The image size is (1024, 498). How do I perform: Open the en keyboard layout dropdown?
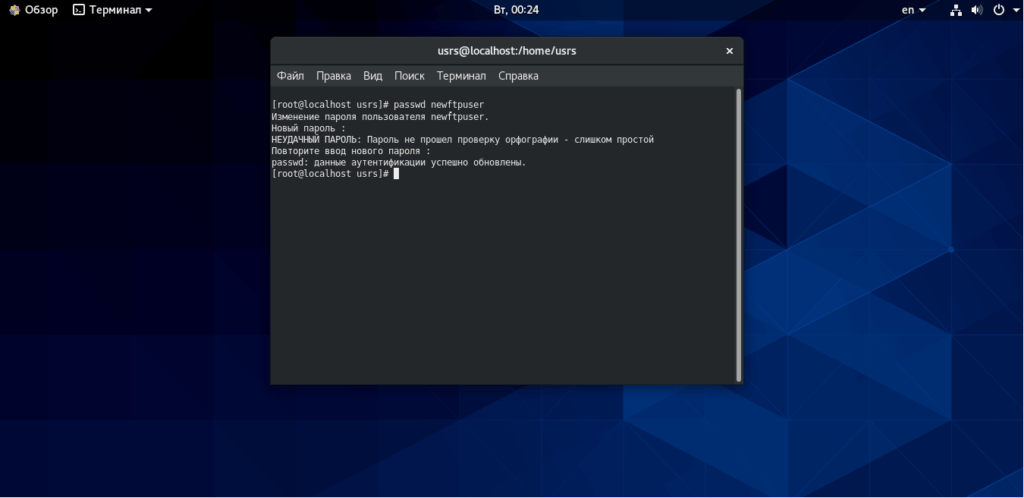pyautogui.click(x=914, y=10)
